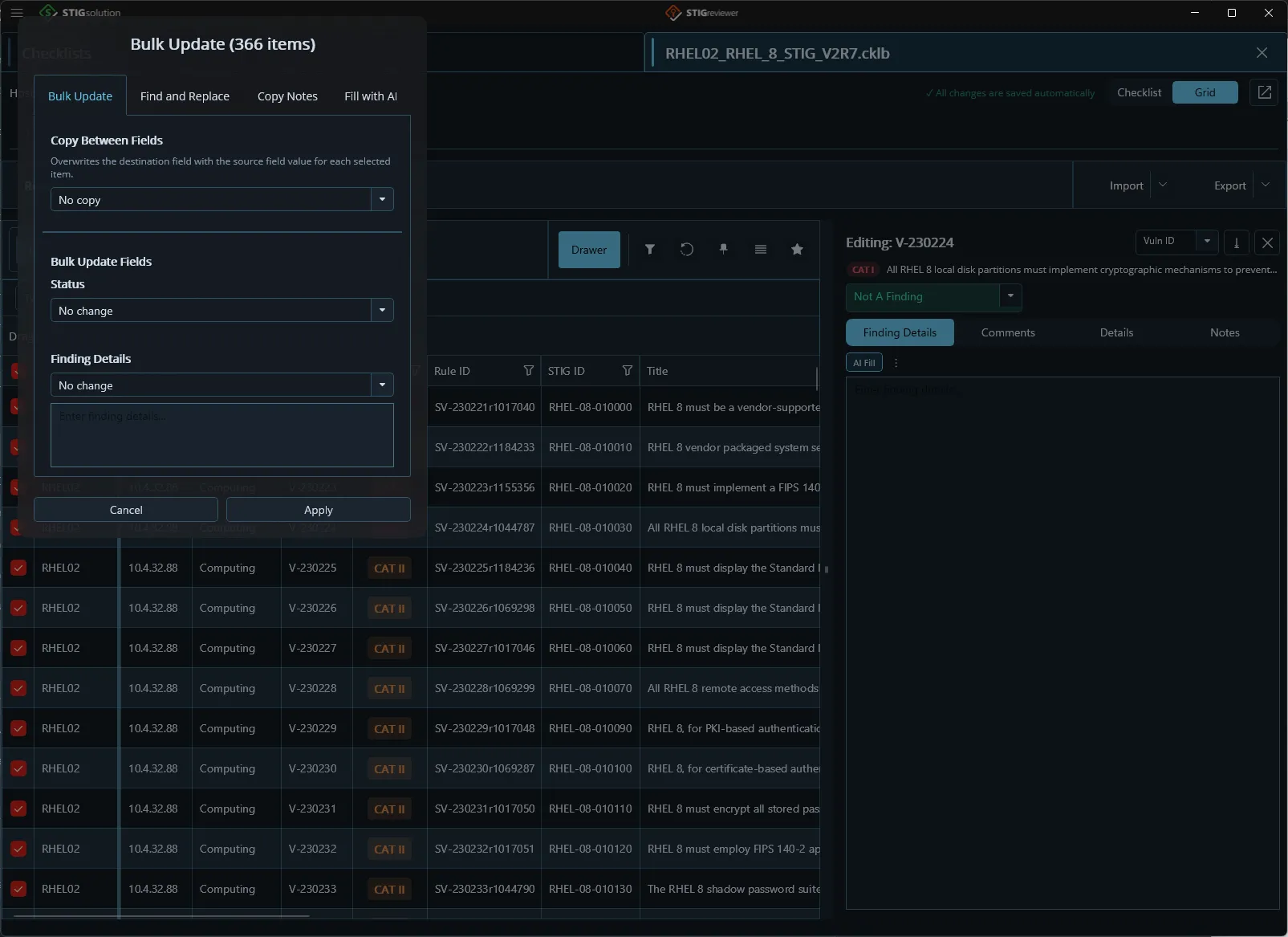
Task: Cancel the Bulk Update dialog
Action: (x=126, y=510)
